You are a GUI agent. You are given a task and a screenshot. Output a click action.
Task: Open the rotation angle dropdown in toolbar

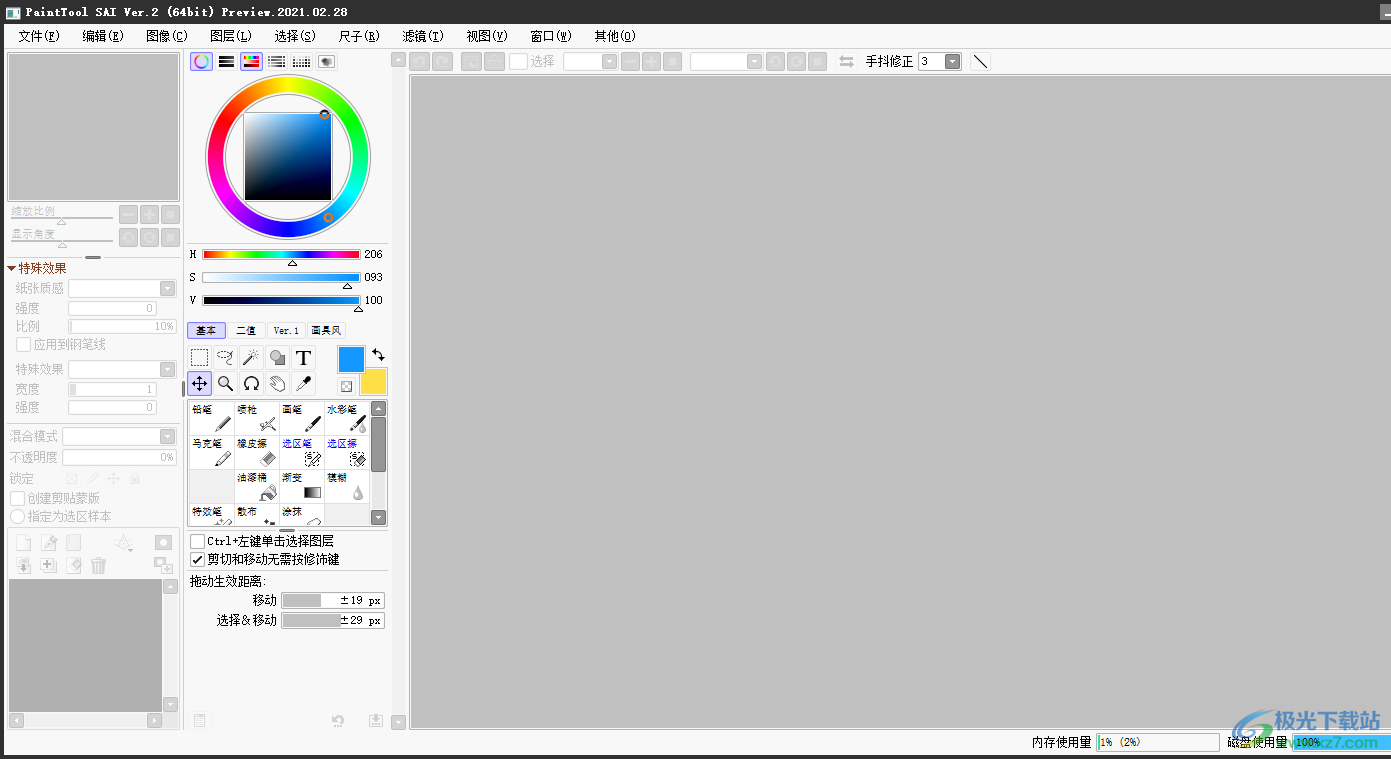755,61
